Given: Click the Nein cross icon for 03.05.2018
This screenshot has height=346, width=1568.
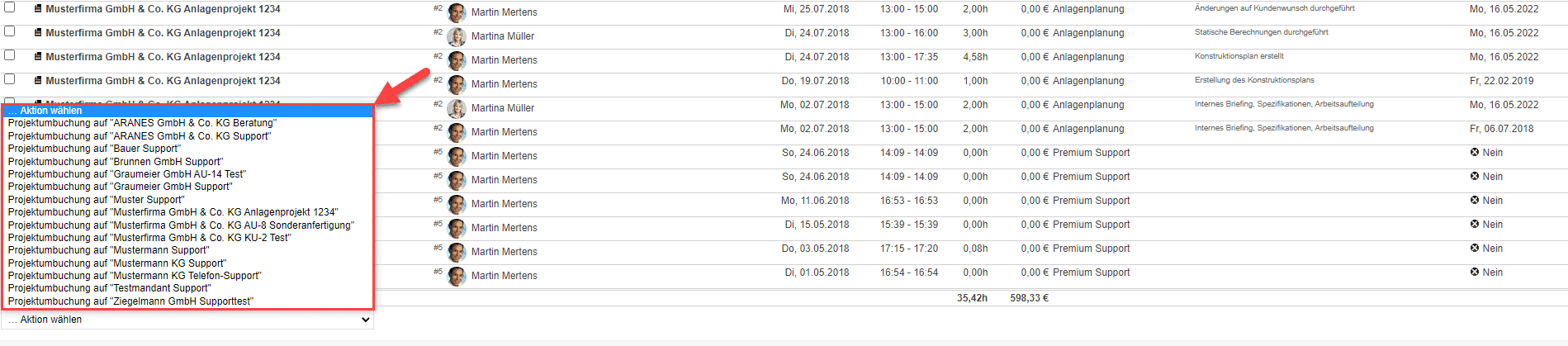Looking at the screenshot, I should coord(1475,249).
